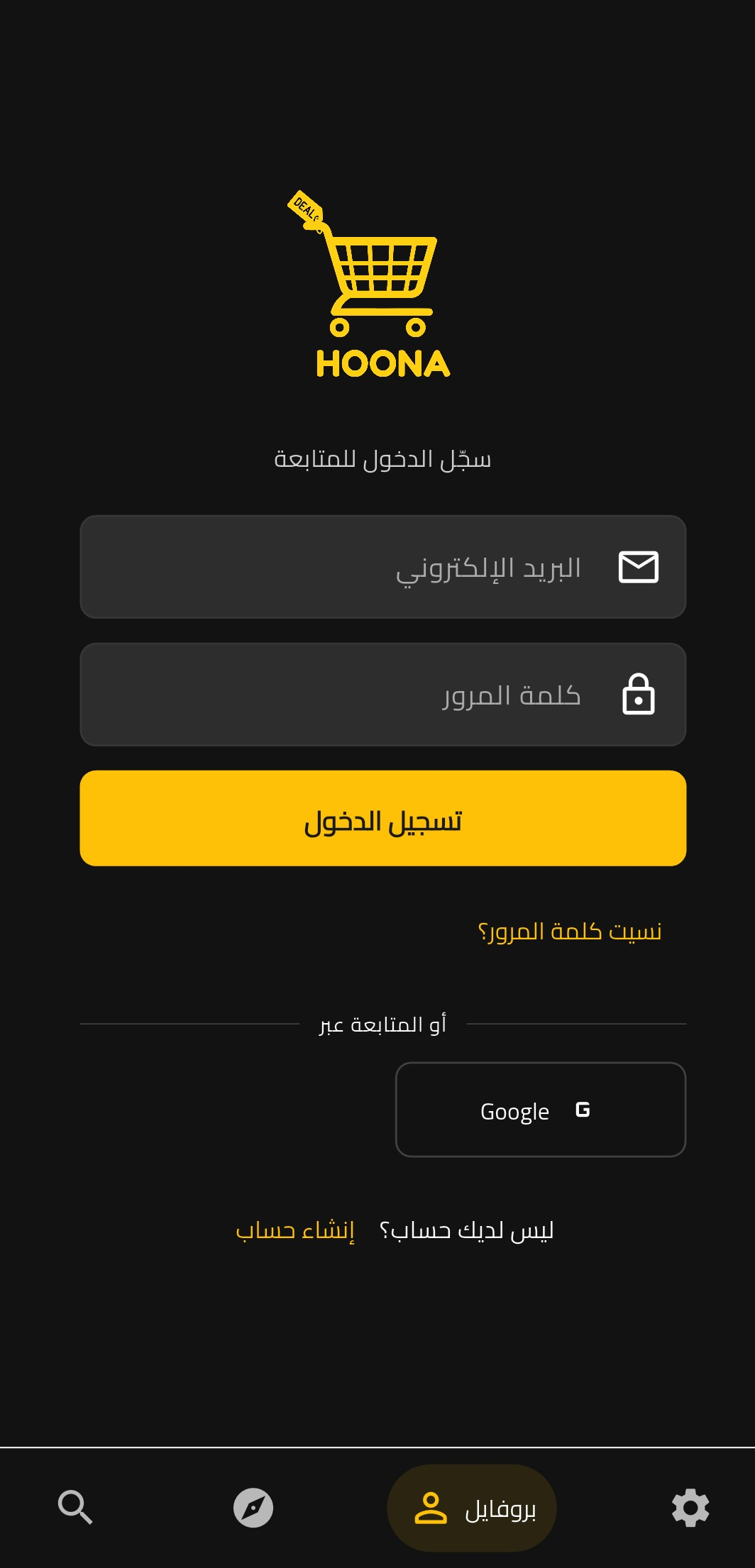The image size is (755, 1568).
Task: Click the أو المتابعة عبر divider label
Action: pos(383,1025)
